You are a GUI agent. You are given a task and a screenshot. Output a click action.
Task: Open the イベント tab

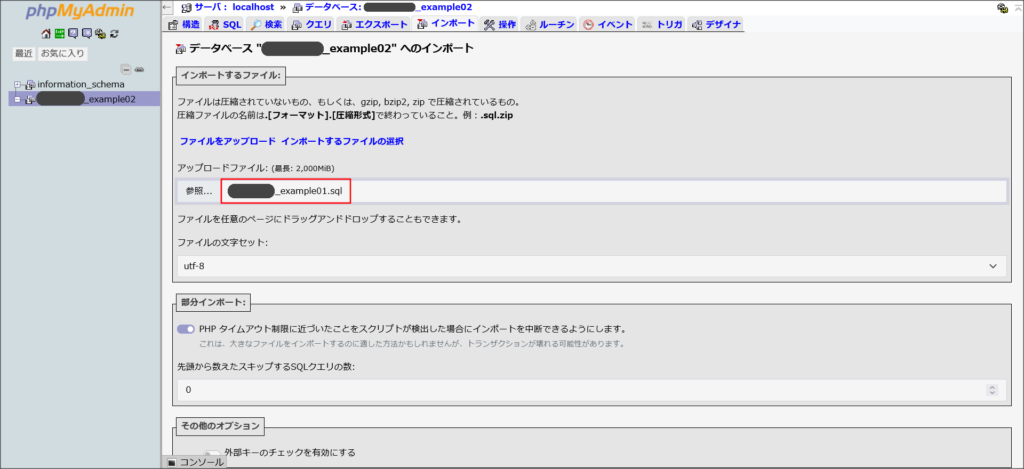[608, 25]
